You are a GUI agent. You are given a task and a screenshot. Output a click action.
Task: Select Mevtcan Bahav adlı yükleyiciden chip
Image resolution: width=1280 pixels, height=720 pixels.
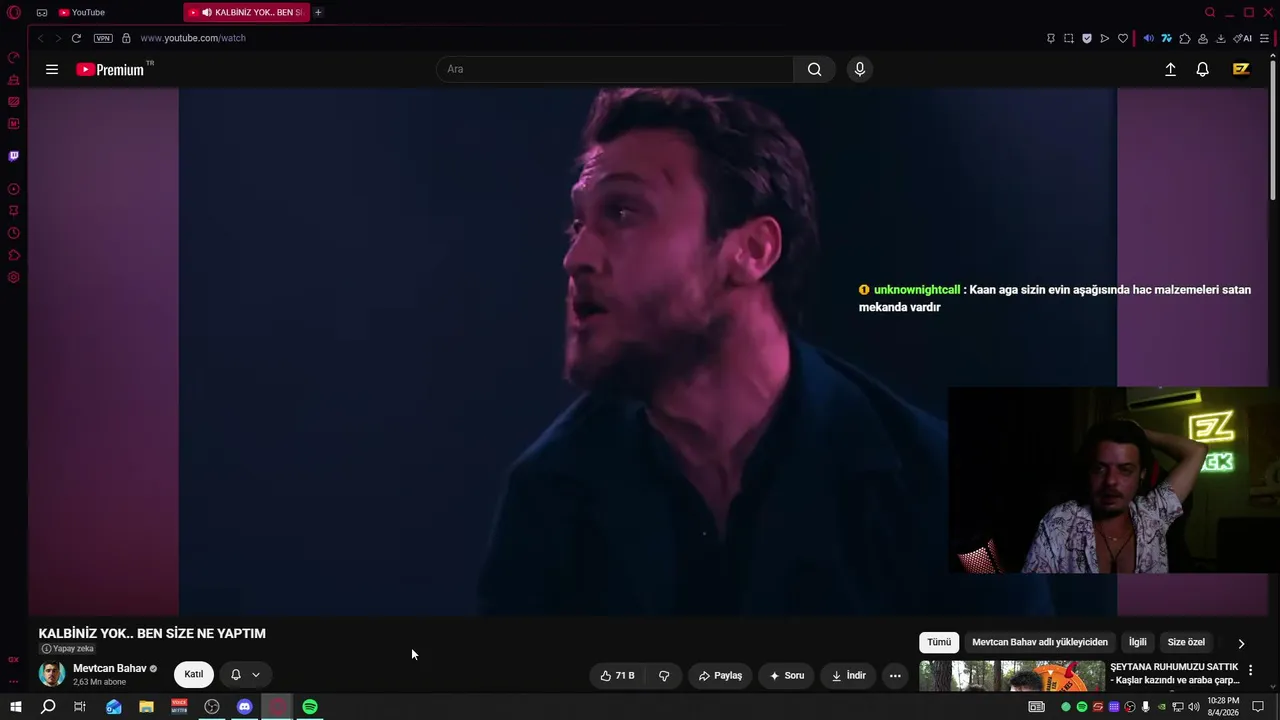click(x=1040, y=643)
